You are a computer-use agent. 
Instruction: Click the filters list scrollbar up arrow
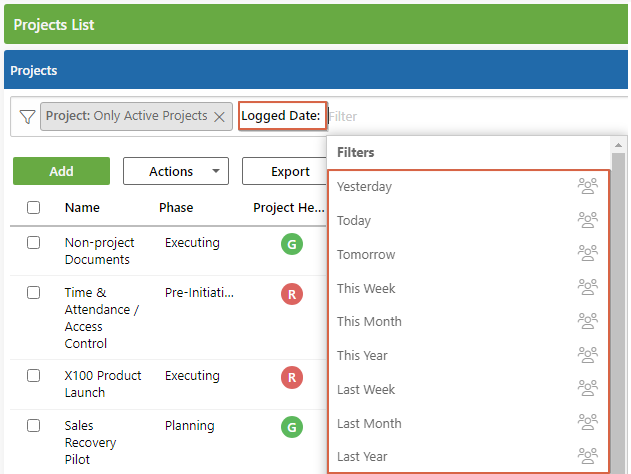click(619, 145)
